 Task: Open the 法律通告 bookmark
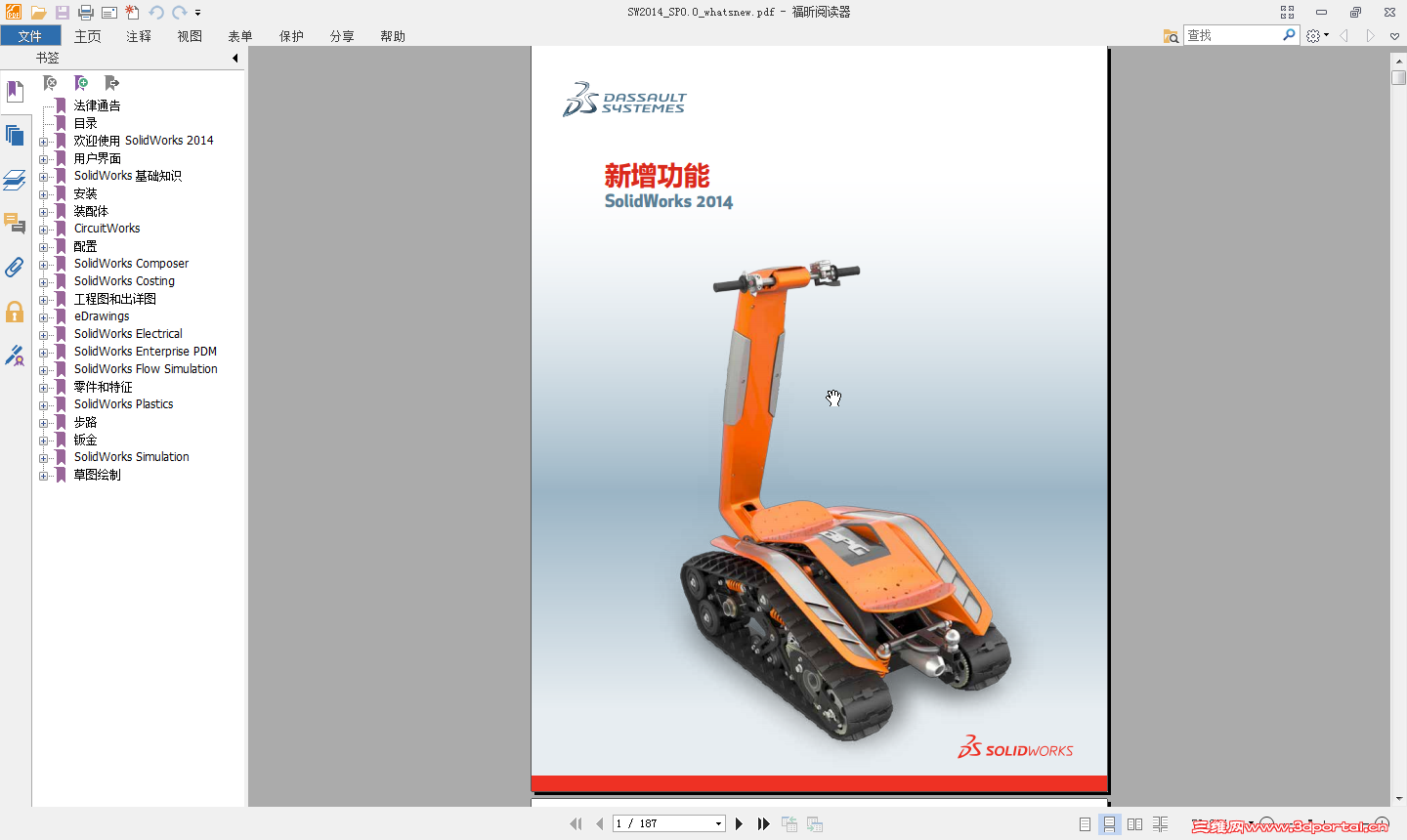point(98,105)
